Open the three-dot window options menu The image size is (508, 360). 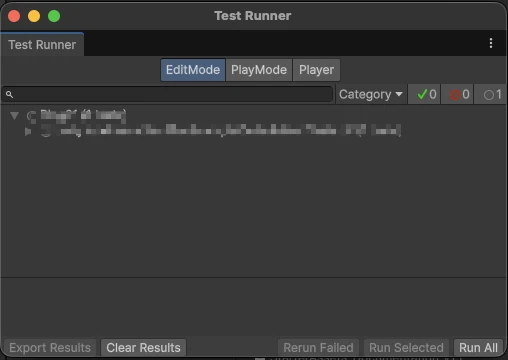coord(491,43)
